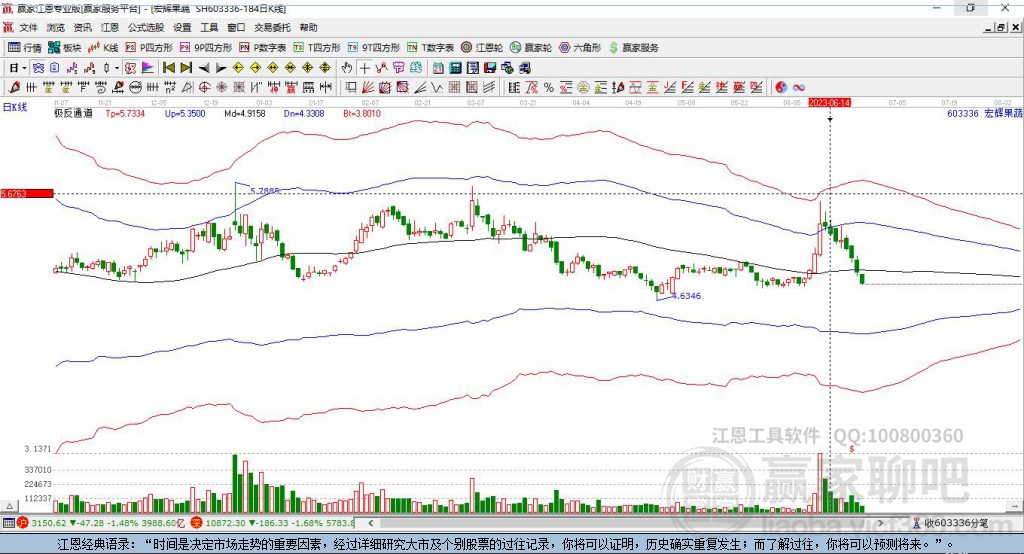The height and width of the screenshot is (554, 1024).
Task: Click the 赢家服务 button
Action: 633,48
